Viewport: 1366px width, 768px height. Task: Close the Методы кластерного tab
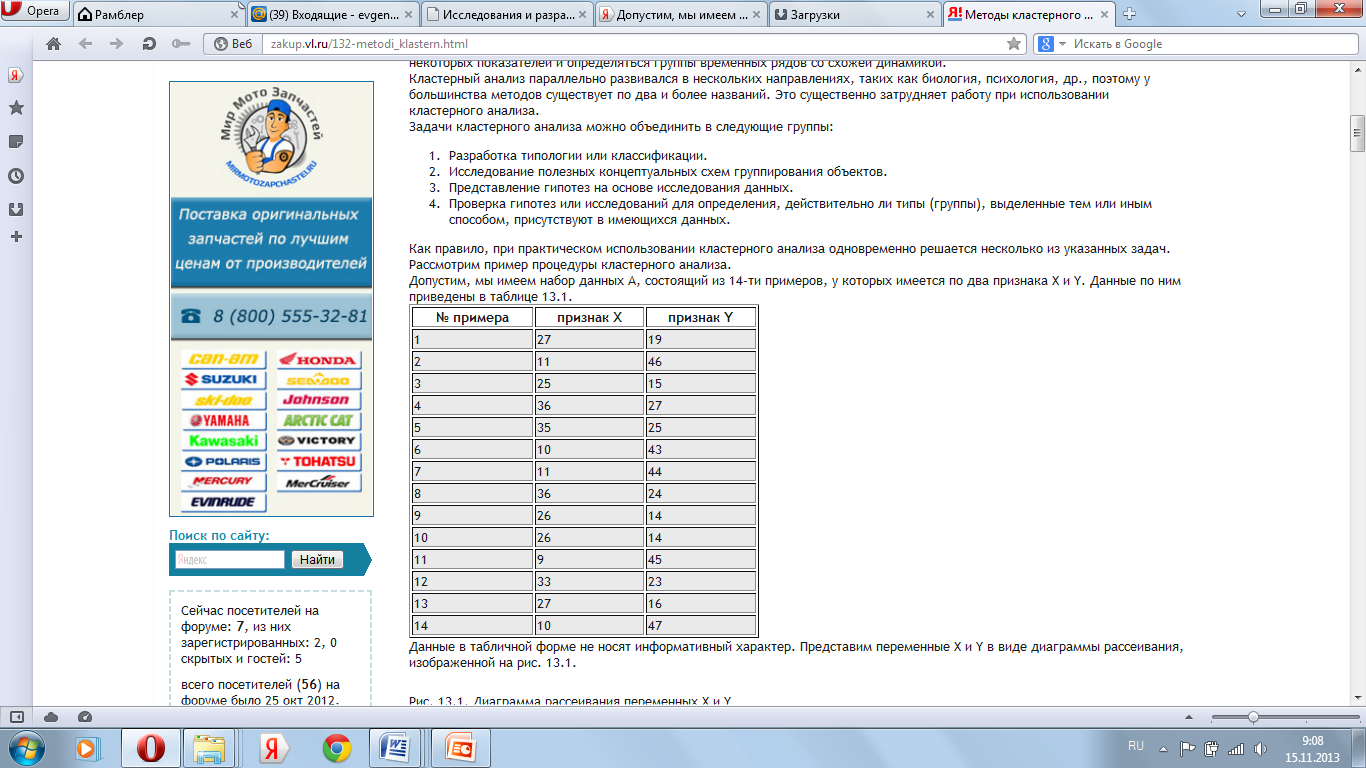coord(1103,15)
